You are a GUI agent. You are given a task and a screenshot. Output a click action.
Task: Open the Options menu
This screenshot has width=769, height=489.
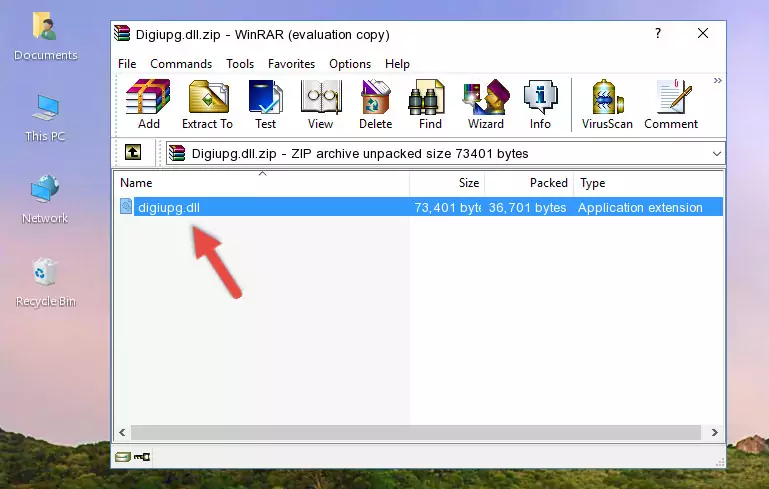tap(350, 64)
